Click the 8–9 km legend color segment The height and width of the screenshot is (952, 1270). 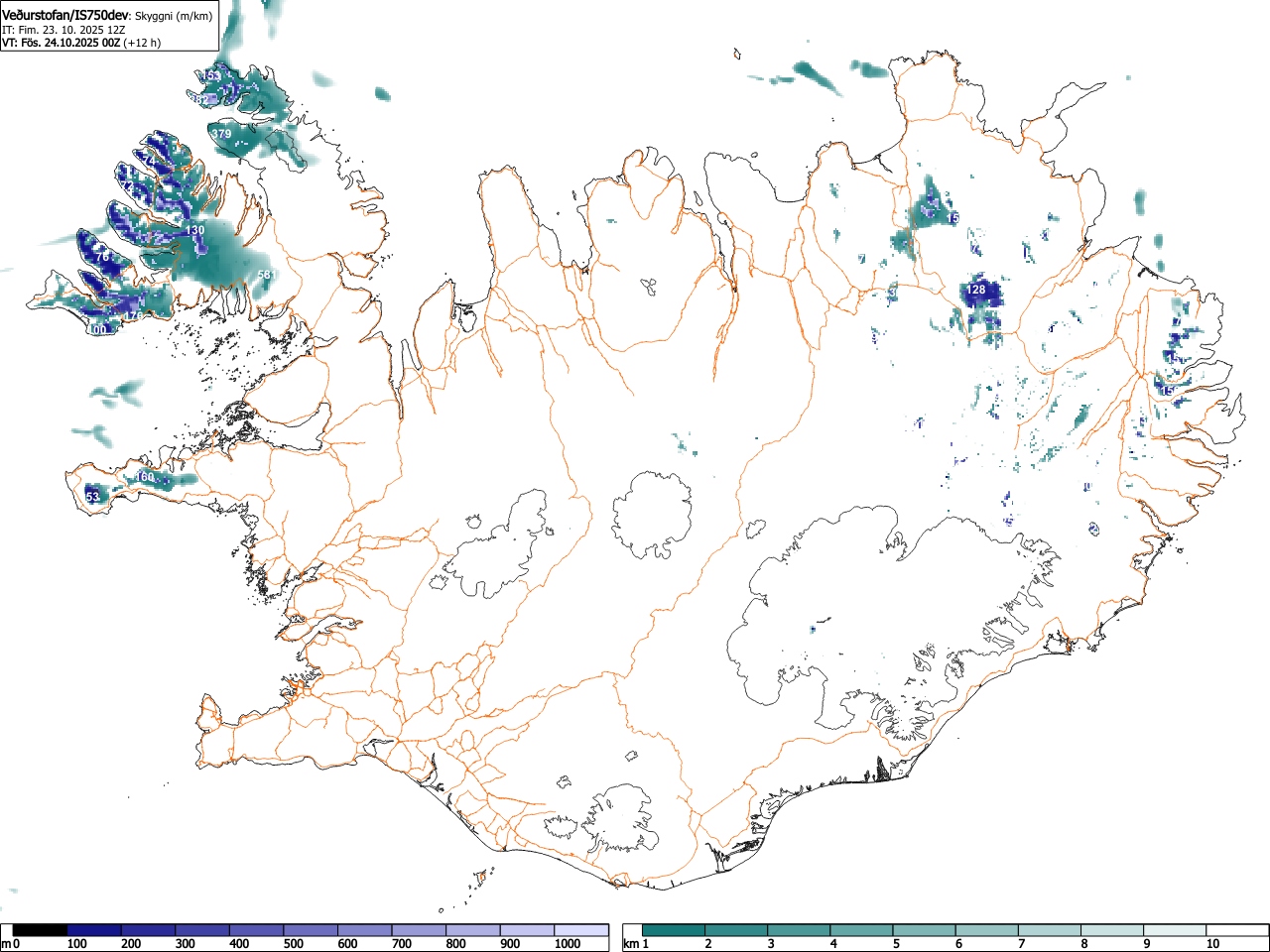pos(1111,930)
